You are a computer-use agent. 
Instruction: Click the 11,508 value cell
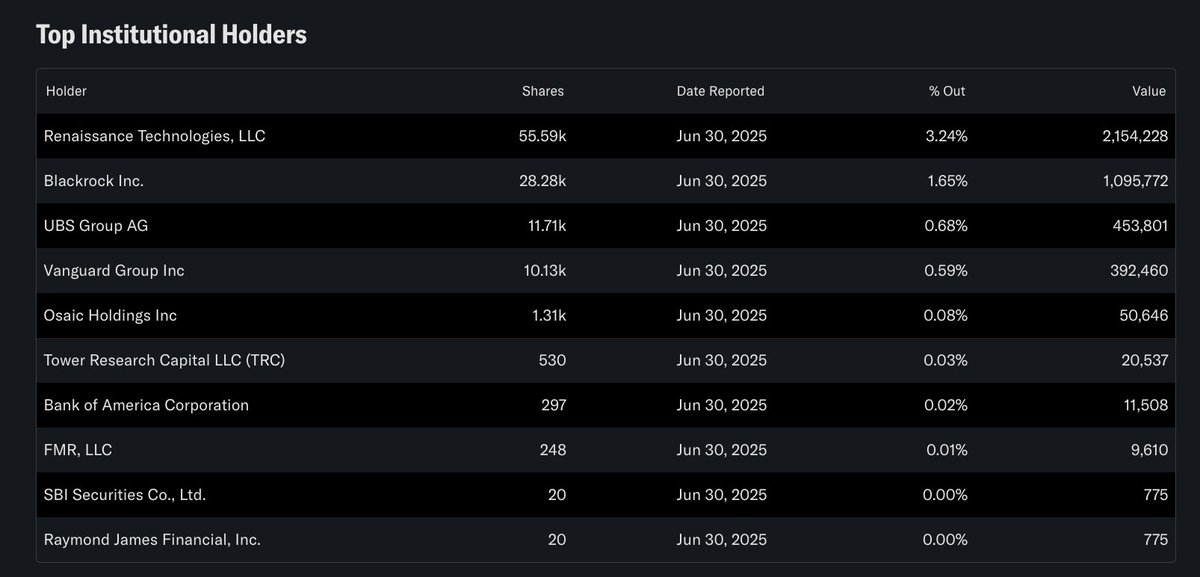tap(1144, 405)
